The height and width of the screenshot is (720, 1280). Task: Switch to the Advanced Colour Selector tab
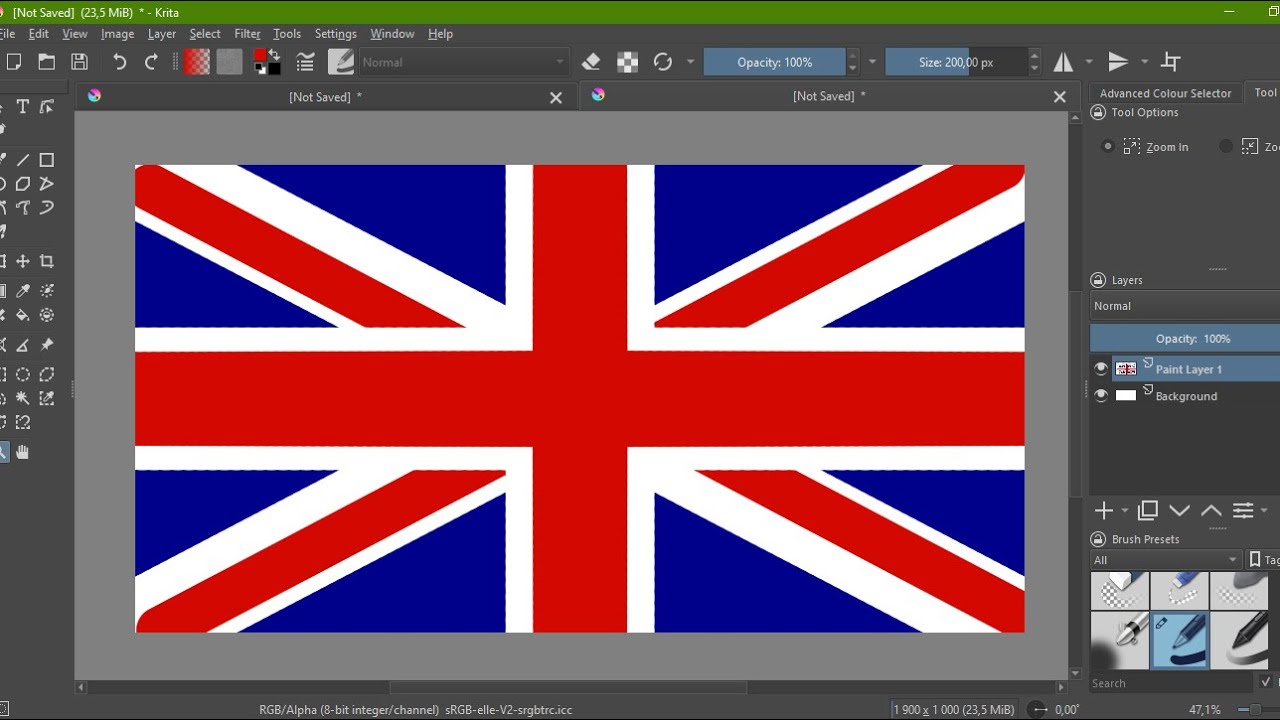pyautogui.click(x=1166, y=93)
